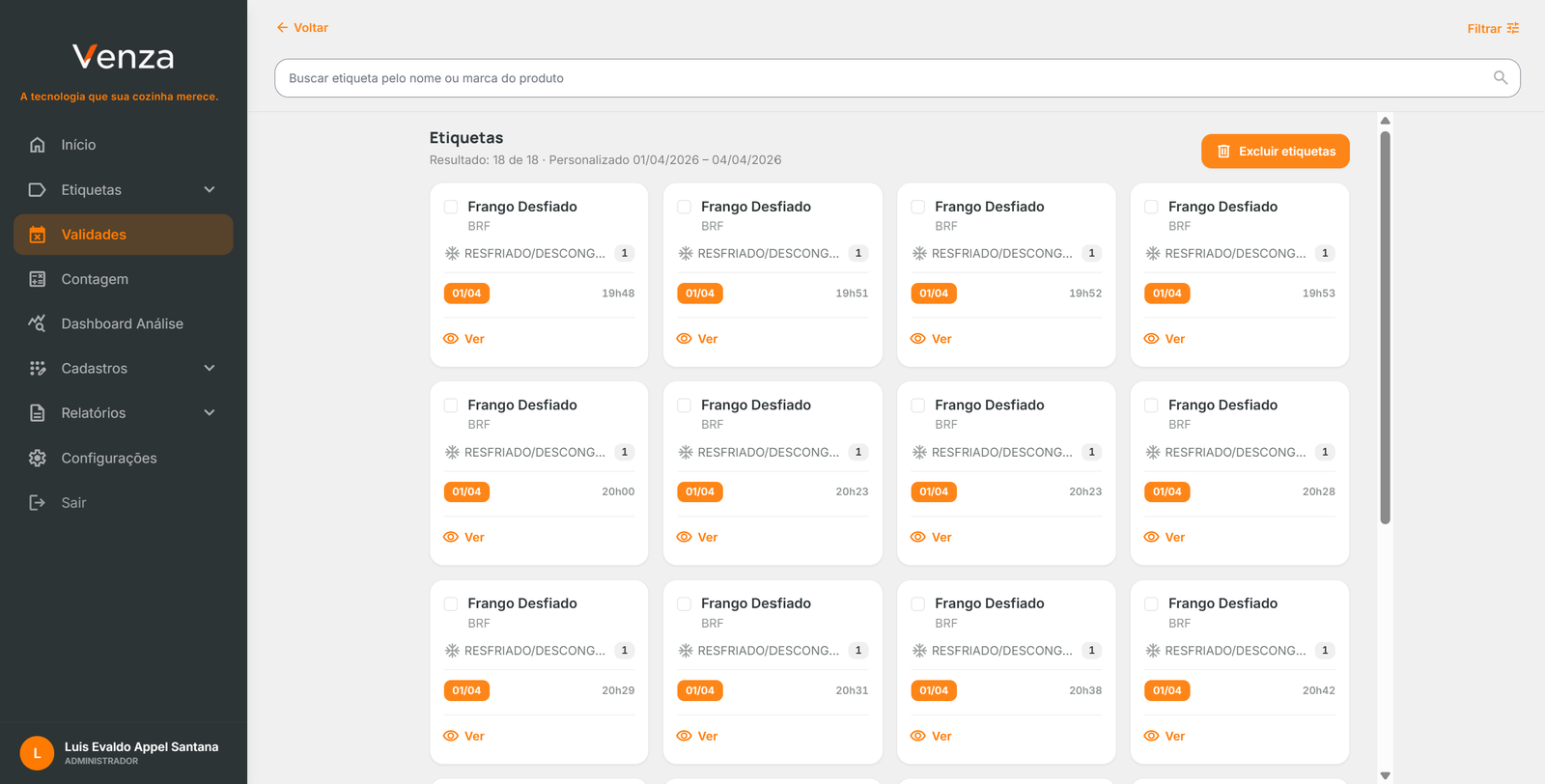Viewport: 1545px width, 784px height.
Task: Click the vertical scrollbar thumb
Action: 1385,328
